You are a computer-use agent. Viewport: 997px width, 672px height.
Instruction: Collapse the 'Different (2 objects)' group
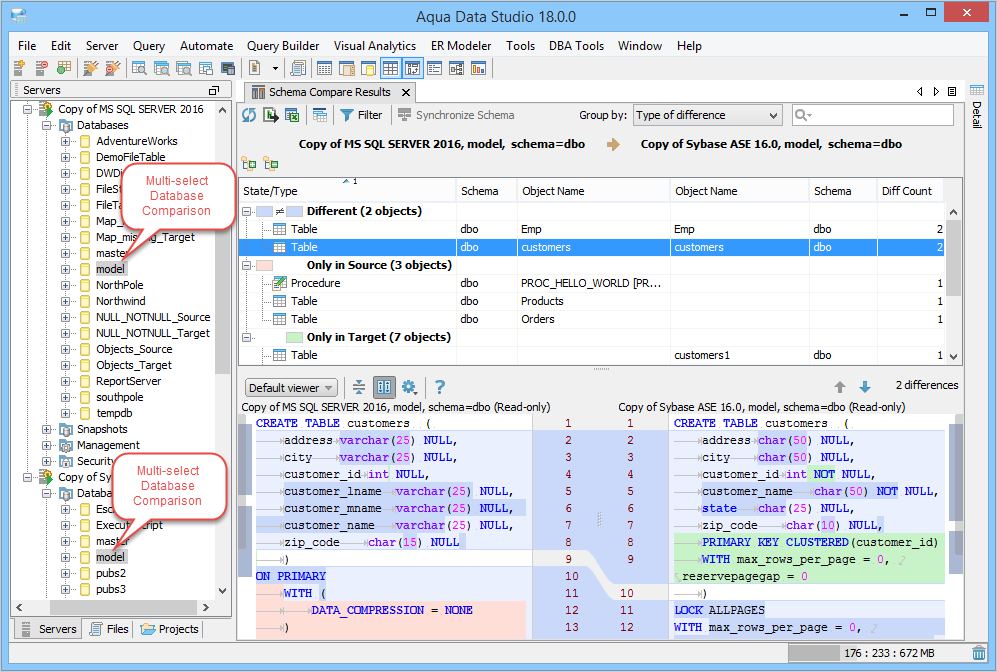[248, 212]
